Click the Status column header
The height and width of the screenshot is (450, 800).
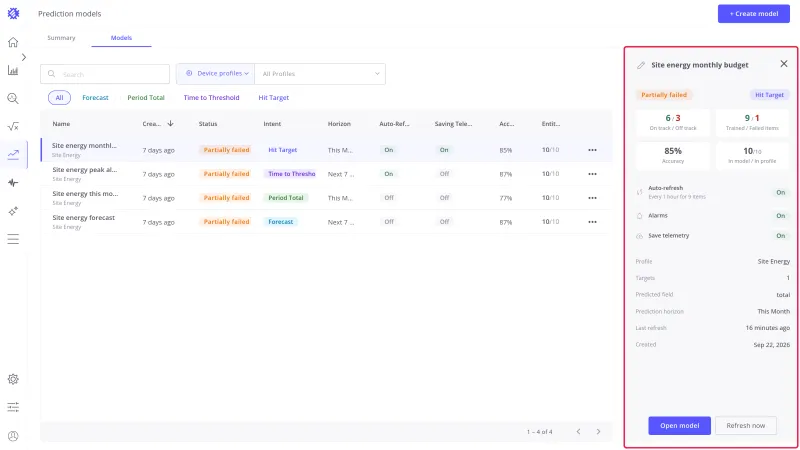tap(208, 124)
